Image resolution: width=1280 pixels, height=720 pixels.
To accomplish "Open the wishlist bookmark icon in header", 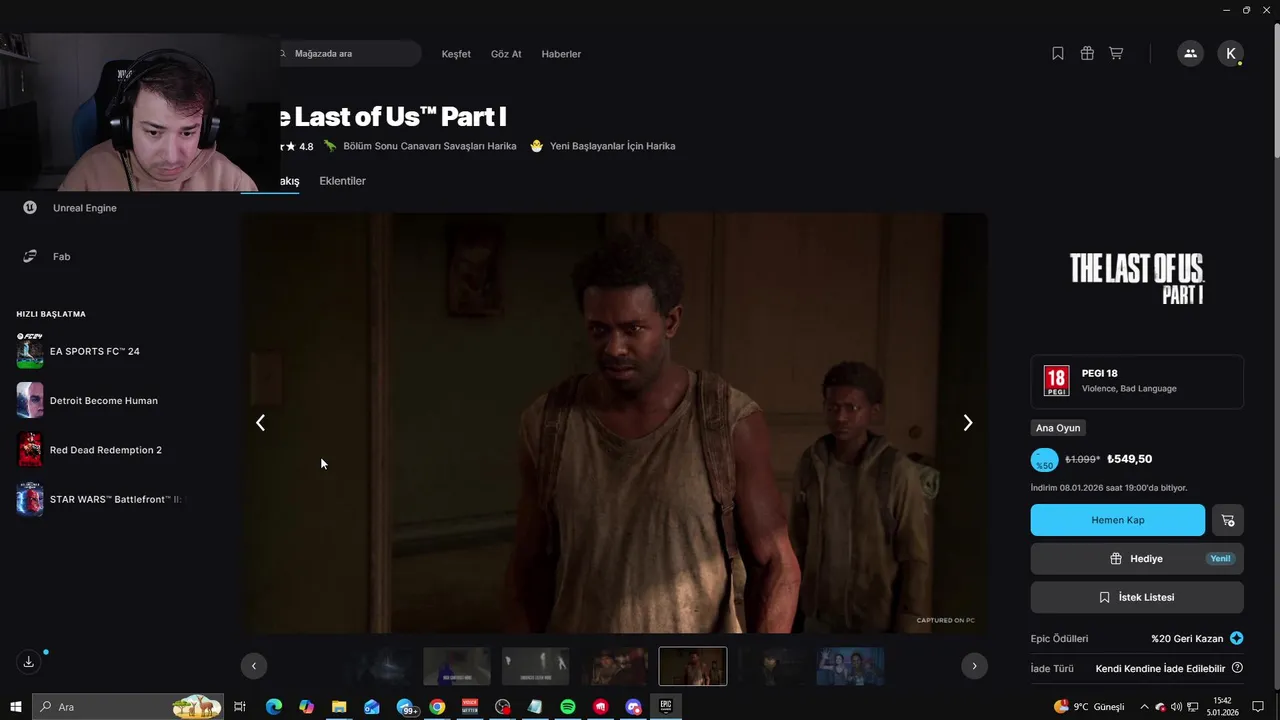I will point(1058,54).
